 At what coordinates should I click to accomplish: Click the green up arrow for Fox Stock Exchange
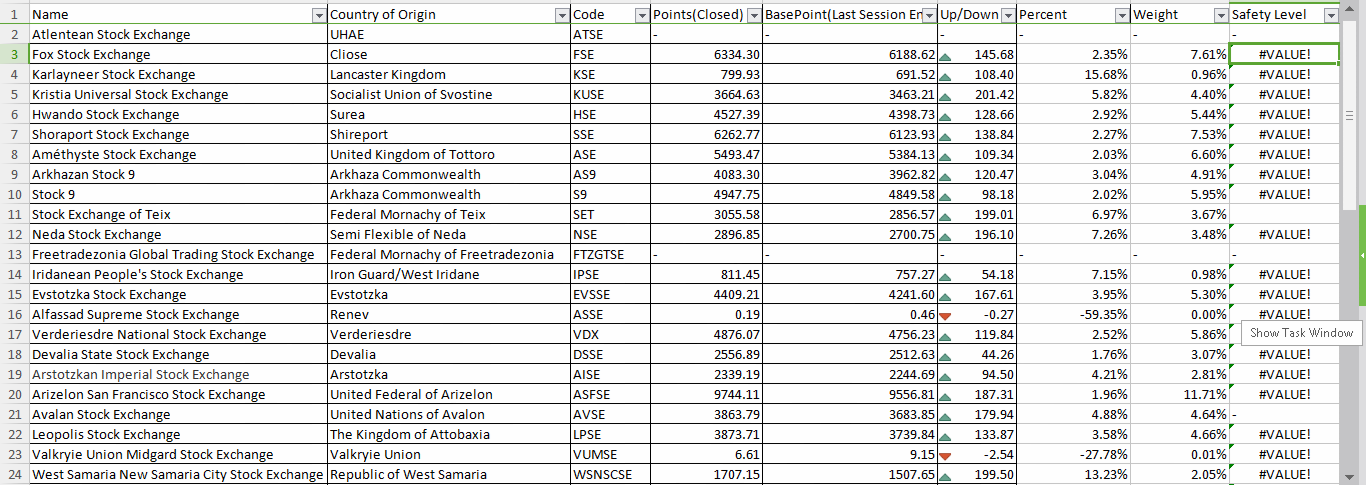[x=945, y=55]
